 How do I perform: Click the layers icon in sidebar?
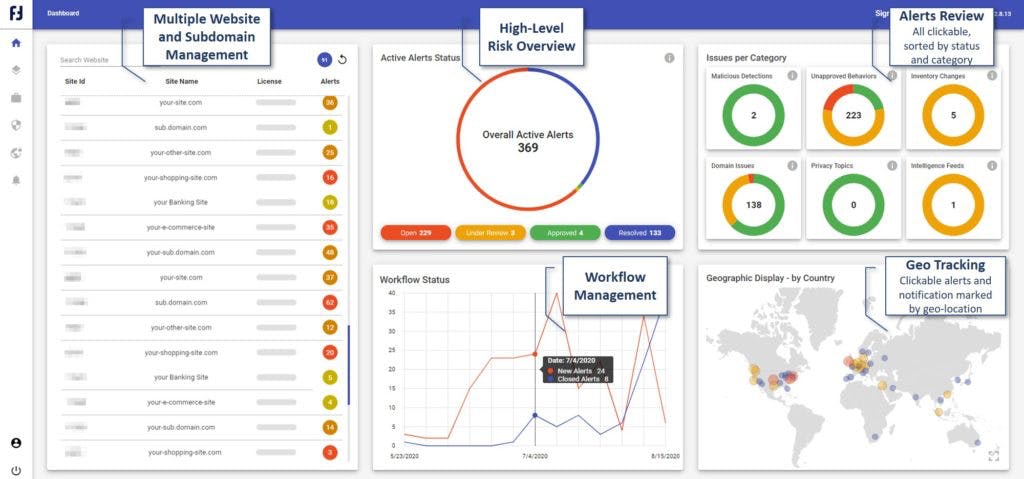[16, 70]
